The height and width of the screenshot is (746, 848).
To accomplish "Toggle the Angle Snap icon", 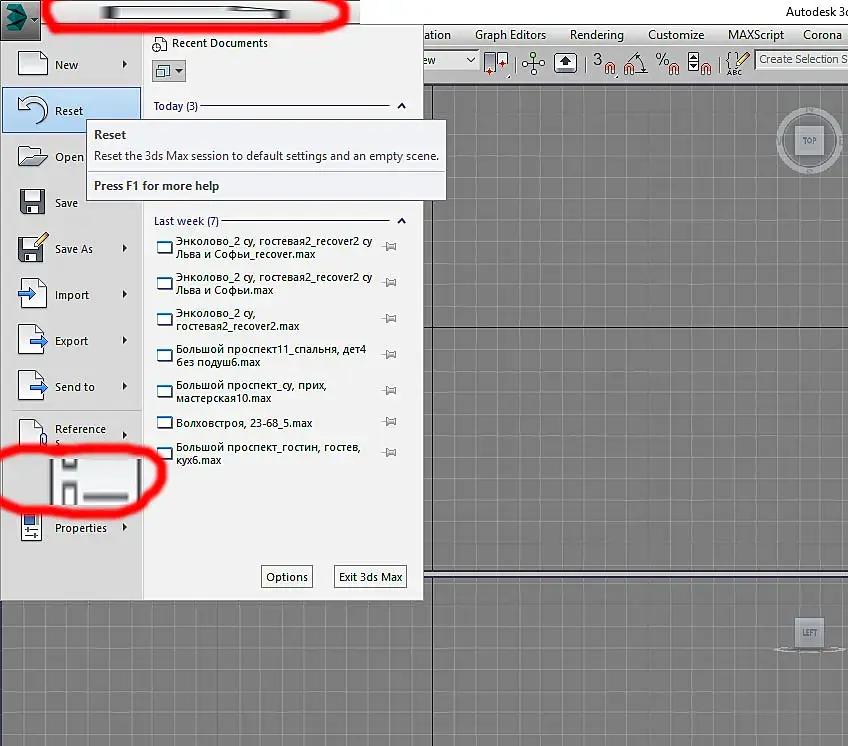I will point(635,63).
